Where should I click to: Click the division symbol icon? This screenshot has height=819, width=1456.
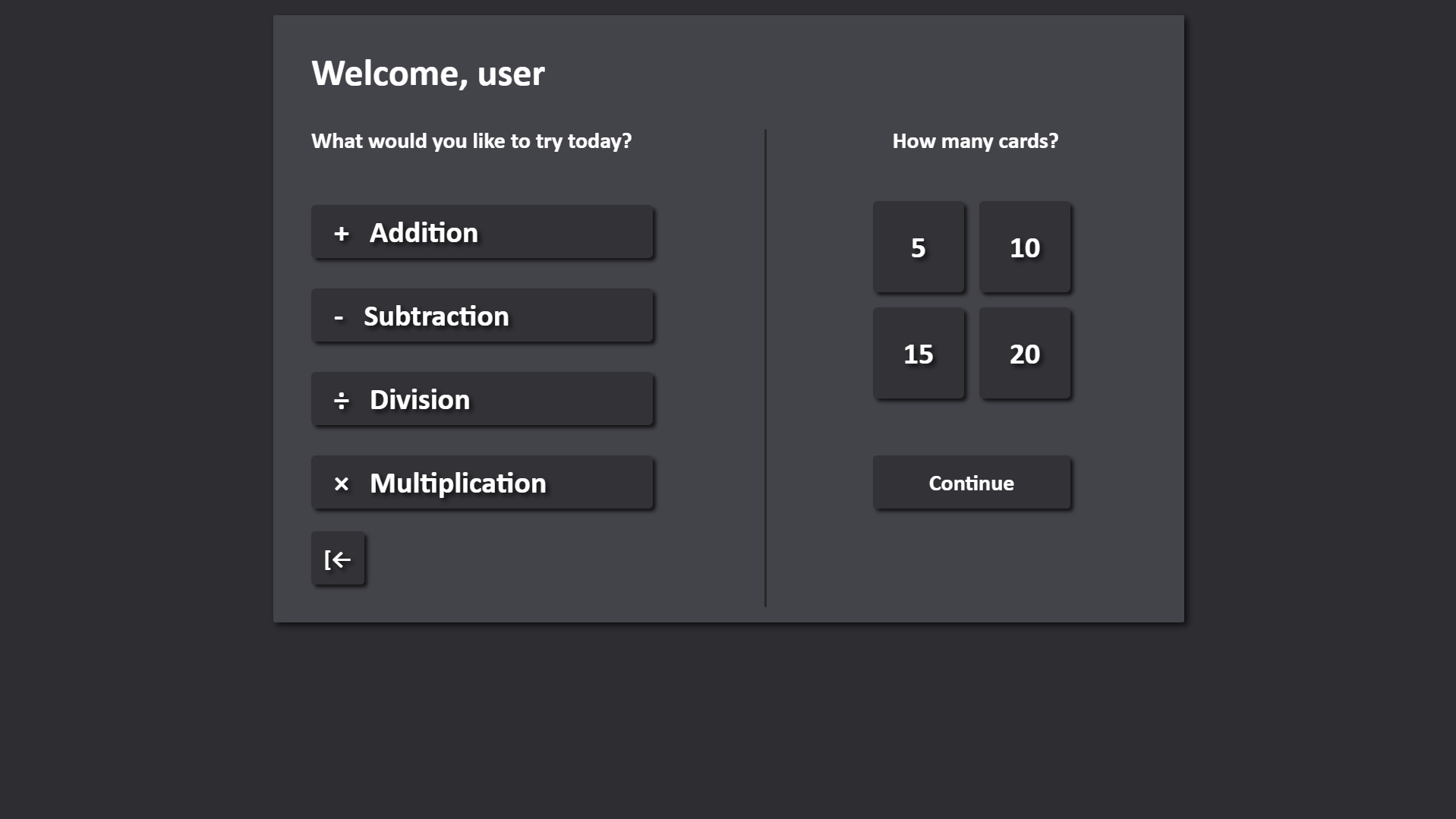[x=342, y=400]
